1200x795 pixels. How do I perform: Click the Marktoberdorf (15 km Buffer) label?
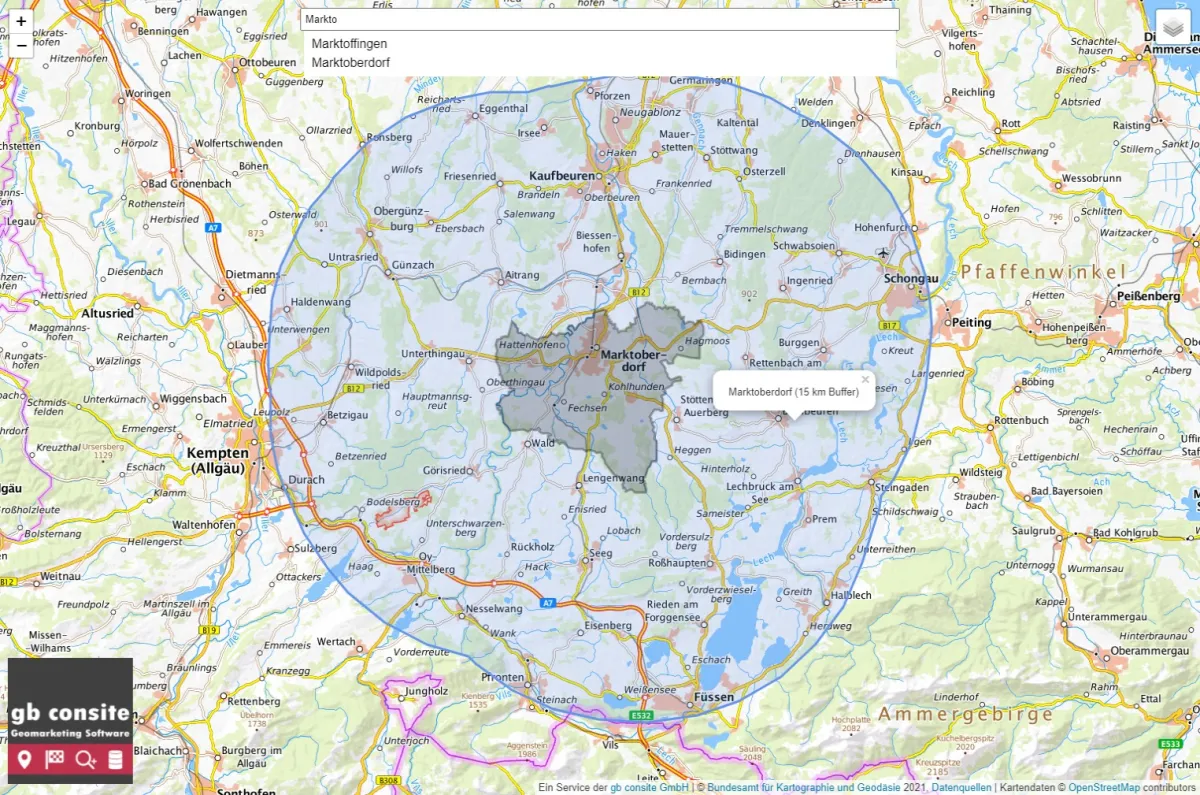(794, 391)
